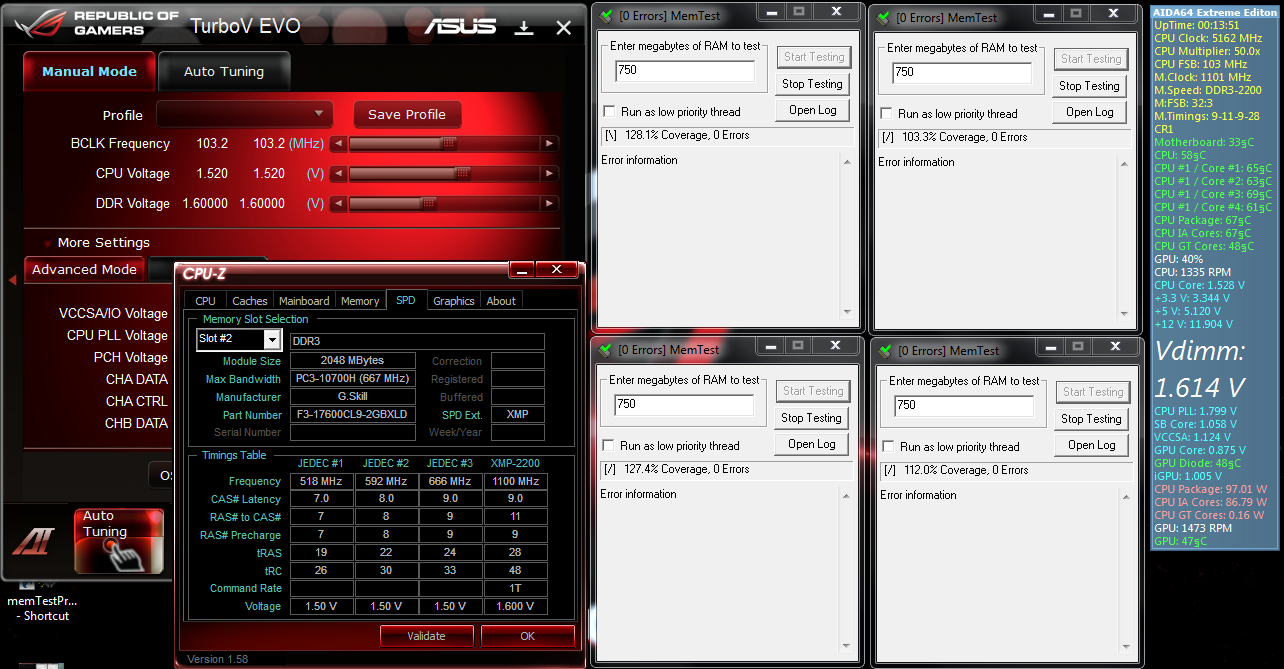Viewport: 1284px width, 669px height.
Task: Click the AI Suite logo icon
Action: pyautogui.click(x=32, y=541)
